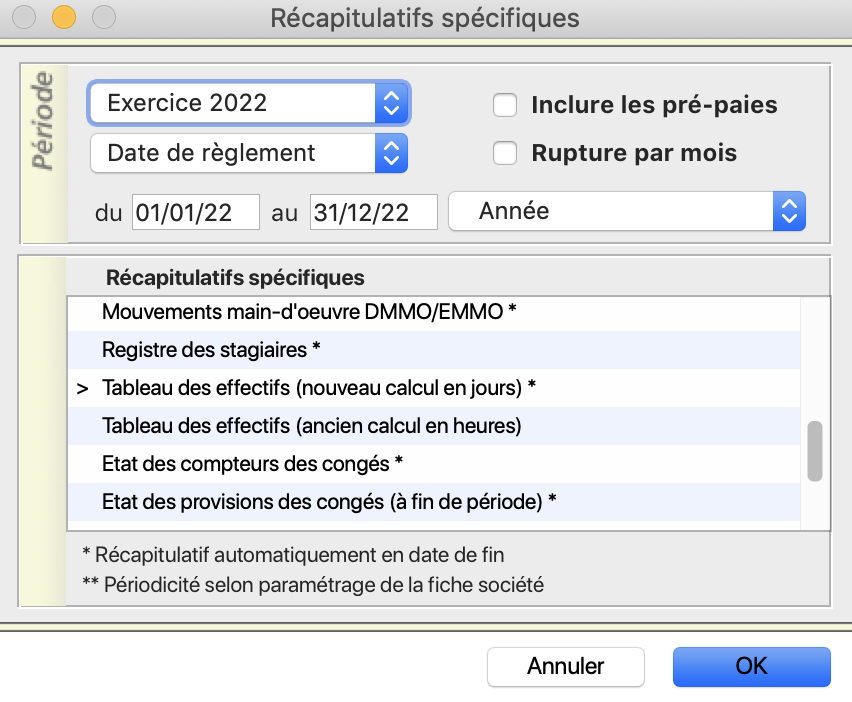Viewport: 852px width, 702px height.
Task: Select Tableau des effectifs (nouveau calcul en jours)
Action: point(434,388)
